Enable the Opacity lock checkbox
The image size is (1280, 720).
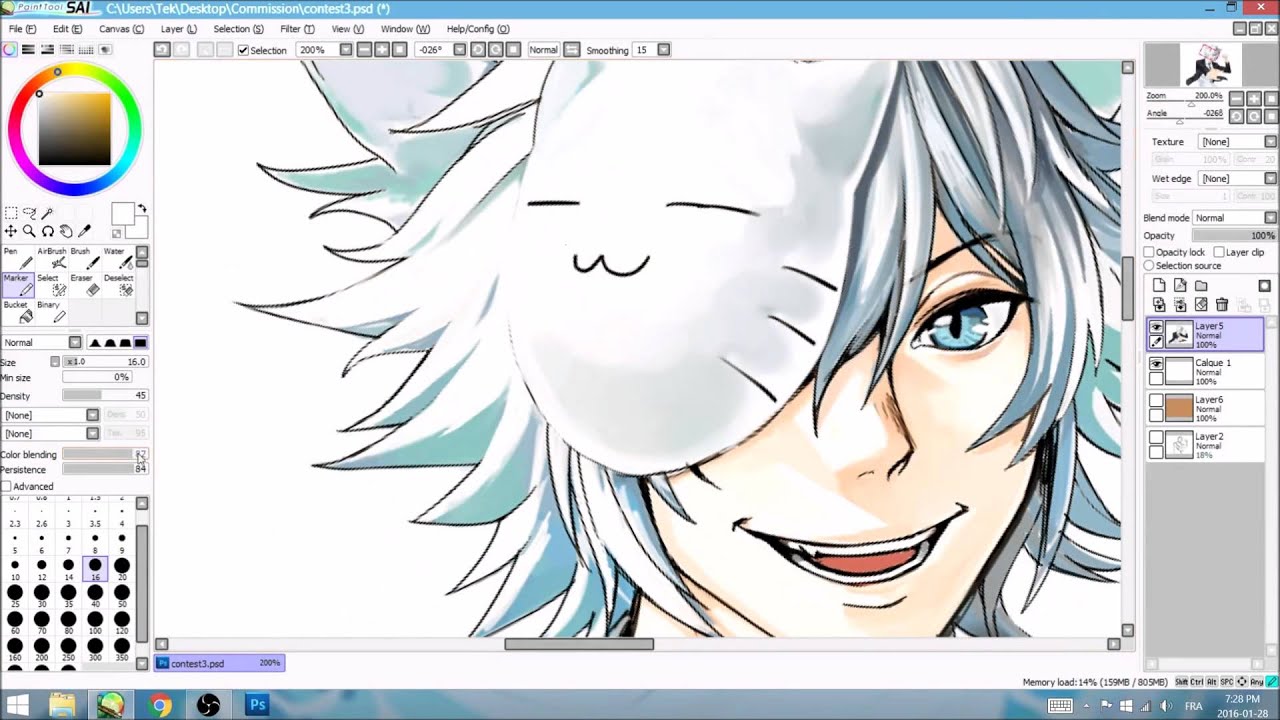(1149, 253)
